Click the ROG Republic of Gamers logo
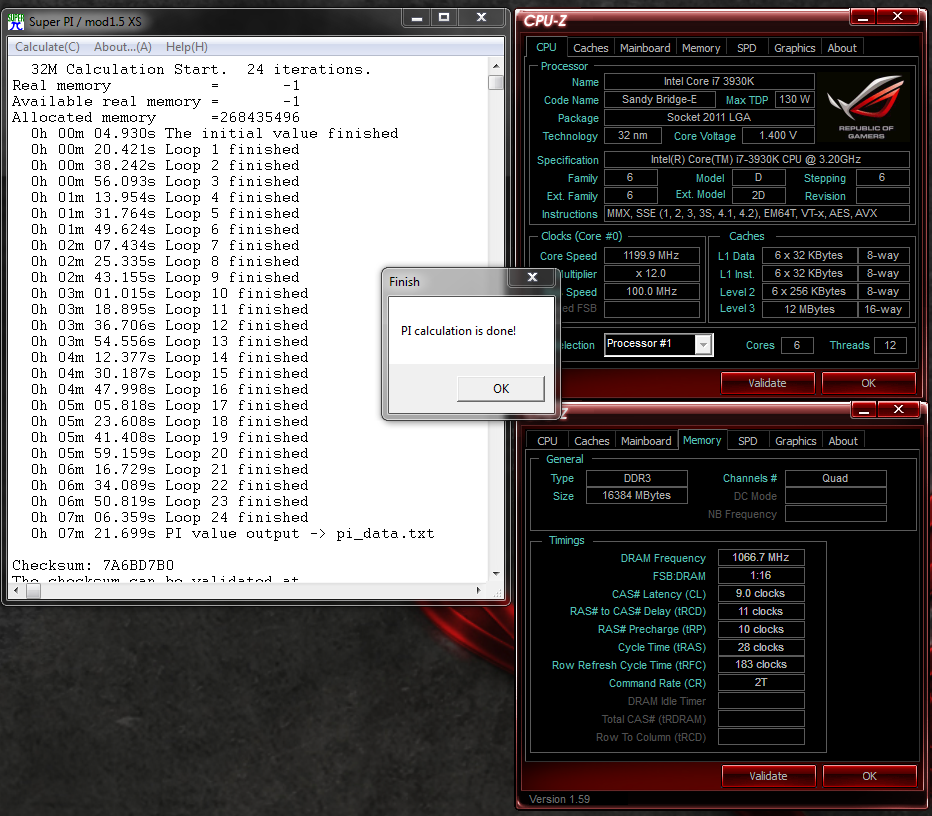The image size is (932, 816). (x=865, y=108)
